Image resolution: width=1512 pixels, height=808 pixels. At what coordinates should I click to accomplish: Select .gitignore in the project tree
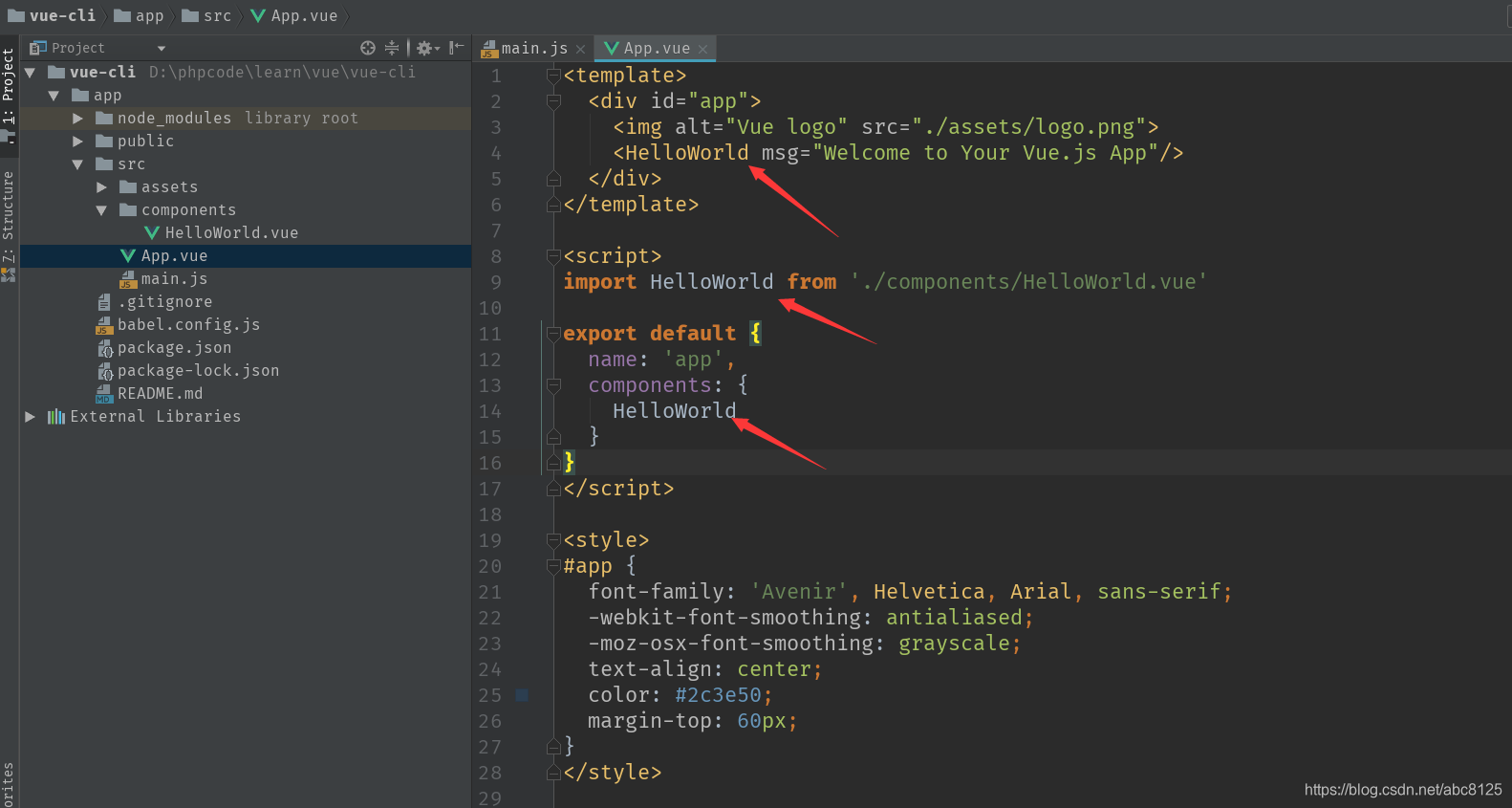coord(164,302)
